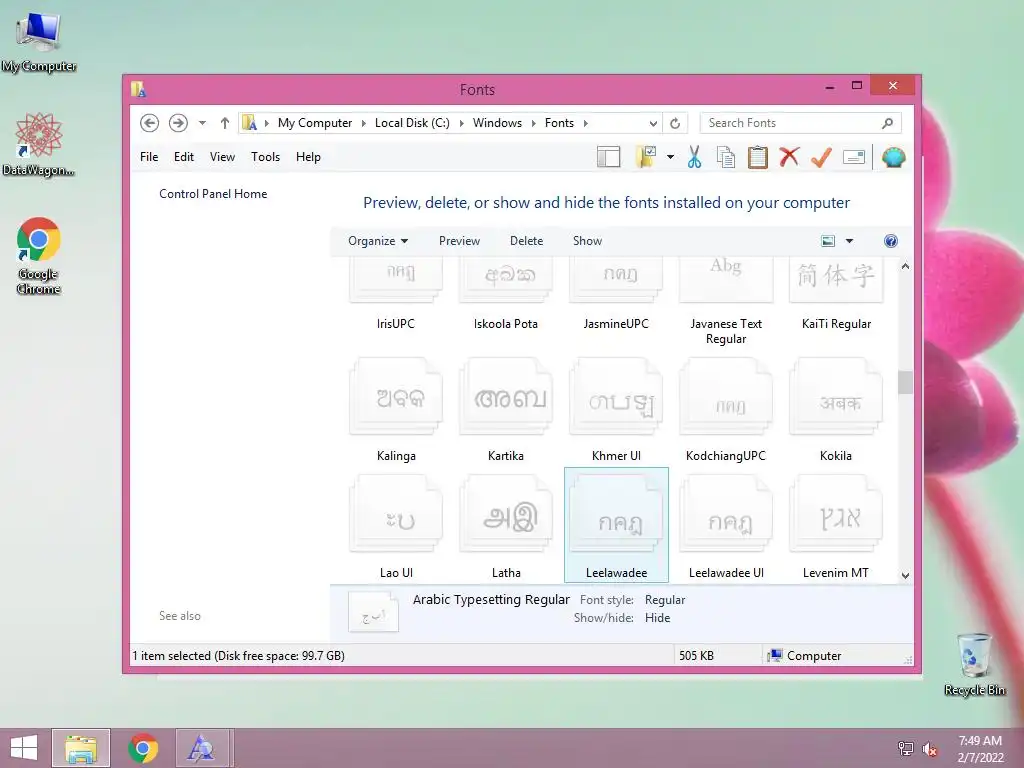
Task: Open File Explorer from the taskbar
Action: point(81,748)
